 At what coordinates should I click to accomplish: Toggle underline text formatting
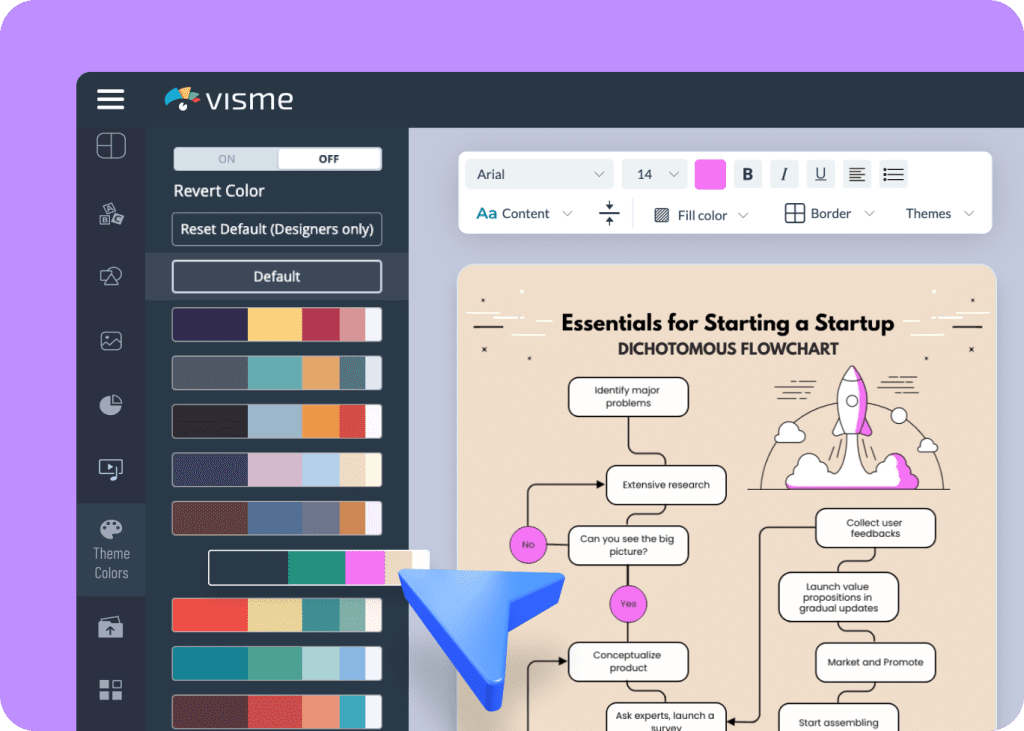pyautogui.click(x=820, y=174)
